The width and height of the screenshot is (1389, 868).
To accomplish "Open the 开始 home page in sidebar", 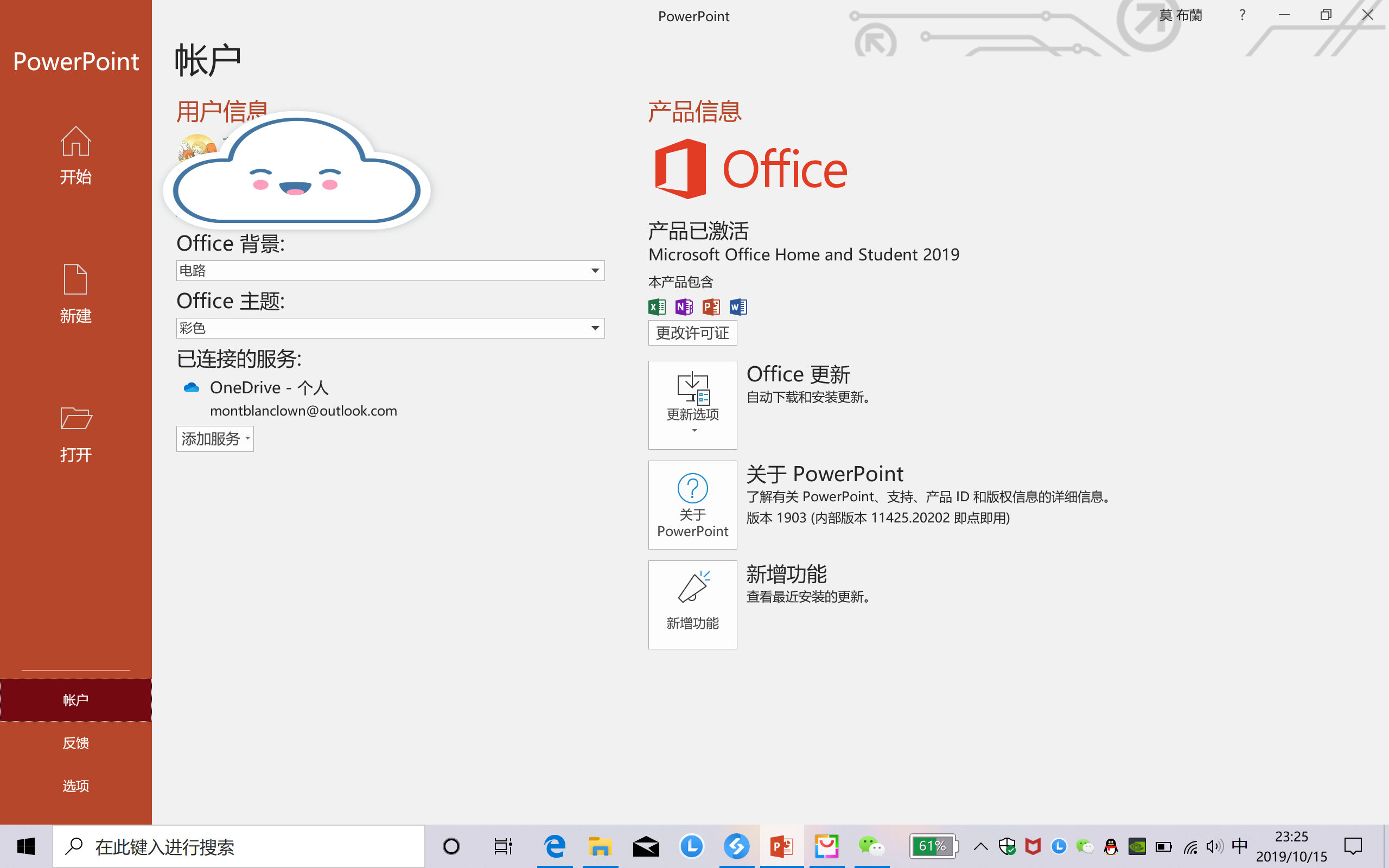I will coord(76,155).
